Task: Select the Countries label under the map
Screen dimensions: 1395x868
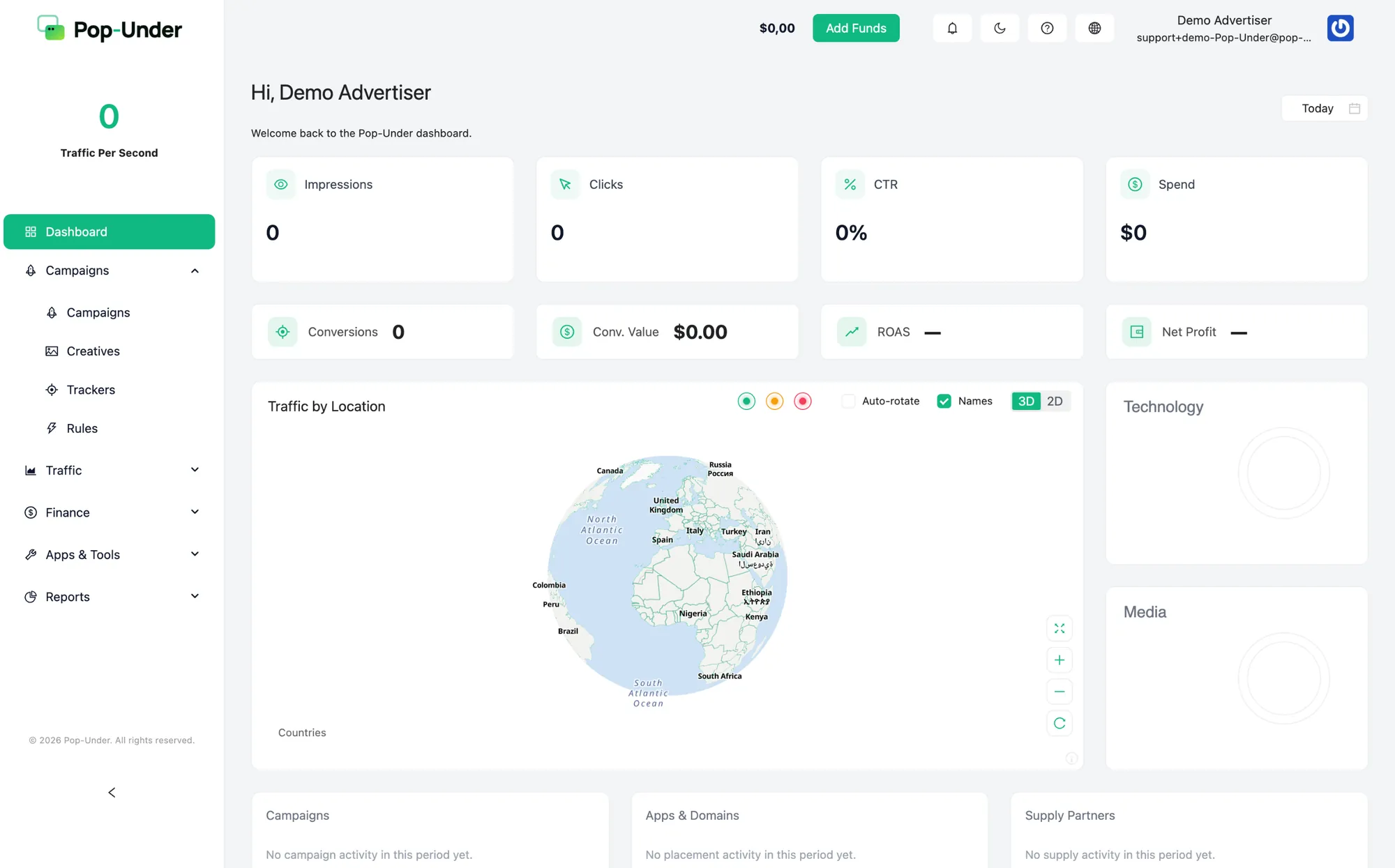Action: pos(302,732)
